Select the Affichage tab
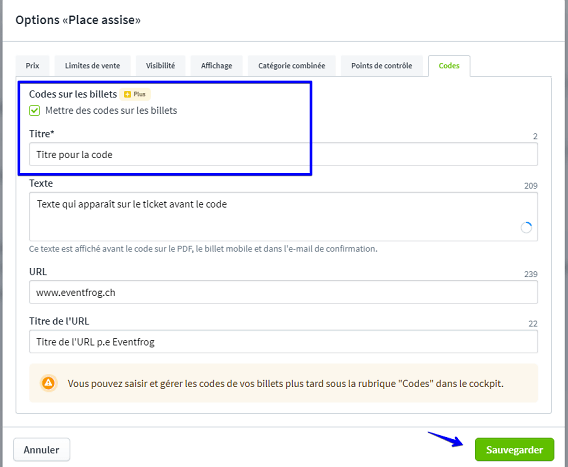 pos(217,66)
